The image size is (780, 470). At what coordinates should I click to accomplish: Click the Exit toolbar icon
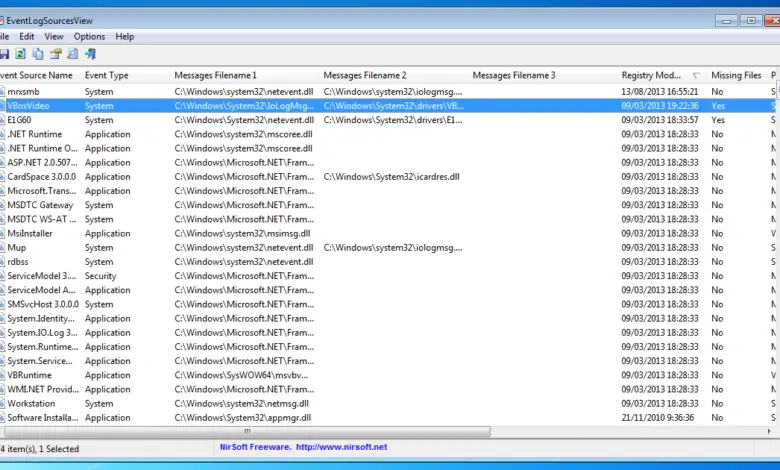[x=90, y=54]
